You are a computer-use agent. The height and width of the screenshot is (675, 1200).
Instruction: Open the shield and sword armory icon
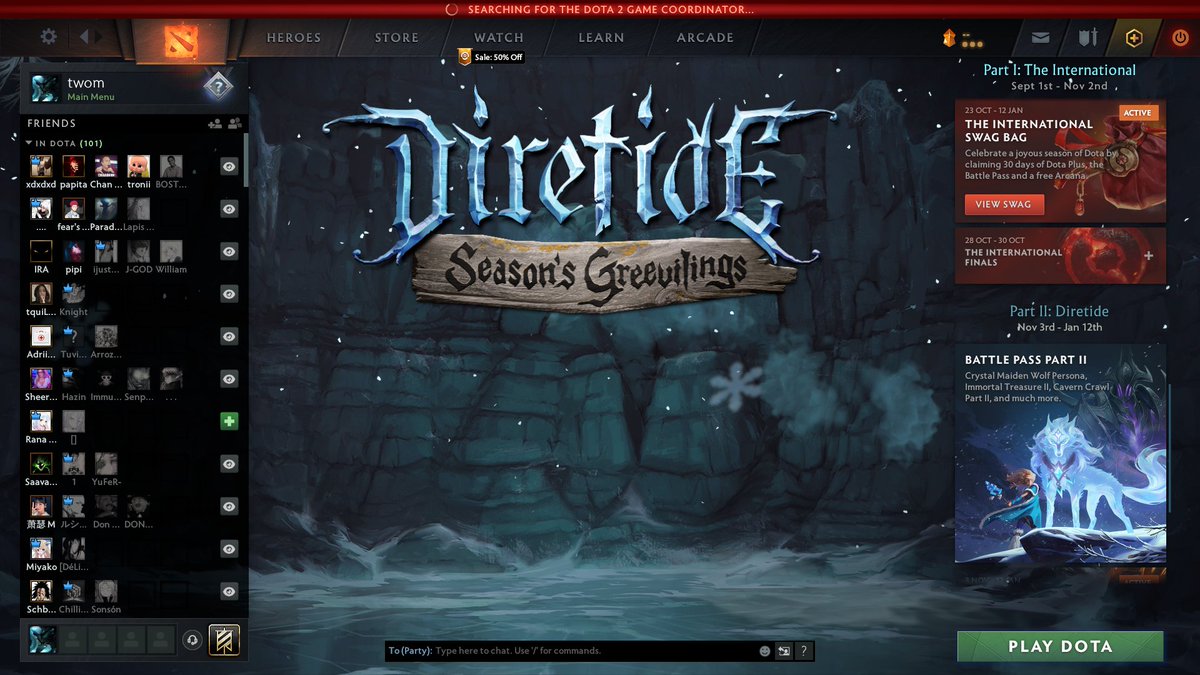tap(1088, 38)
